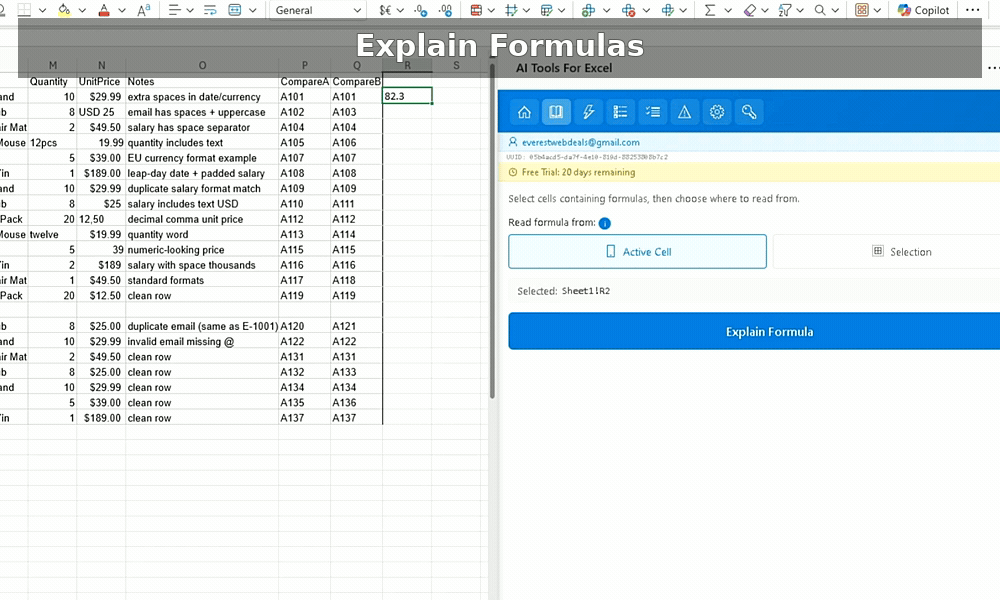1000x600 pixels.
Task: Click the book icon for Explain Formulas
Action: point(556,112)
